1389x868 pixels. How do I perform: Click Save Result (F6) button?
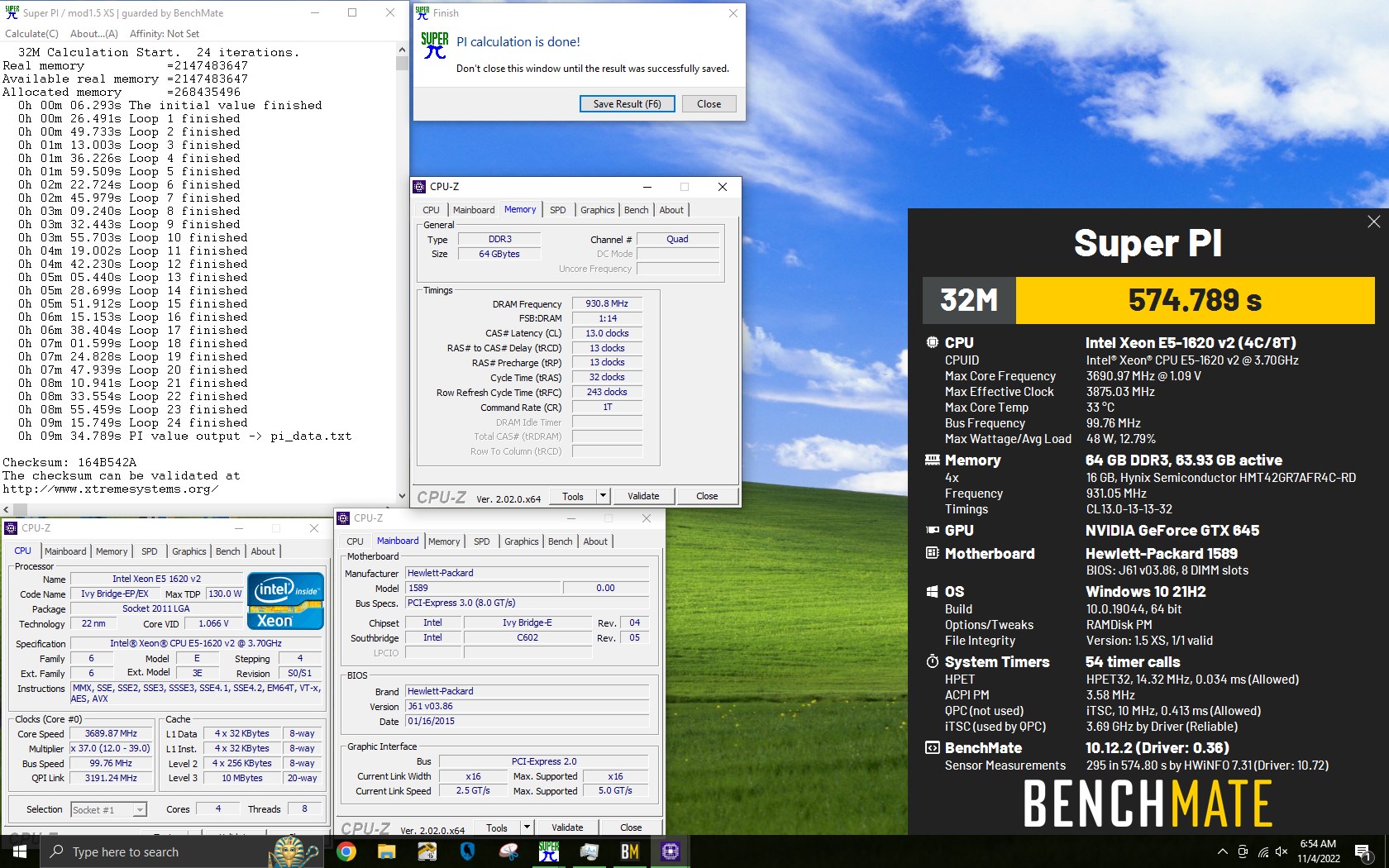(628, 104)
